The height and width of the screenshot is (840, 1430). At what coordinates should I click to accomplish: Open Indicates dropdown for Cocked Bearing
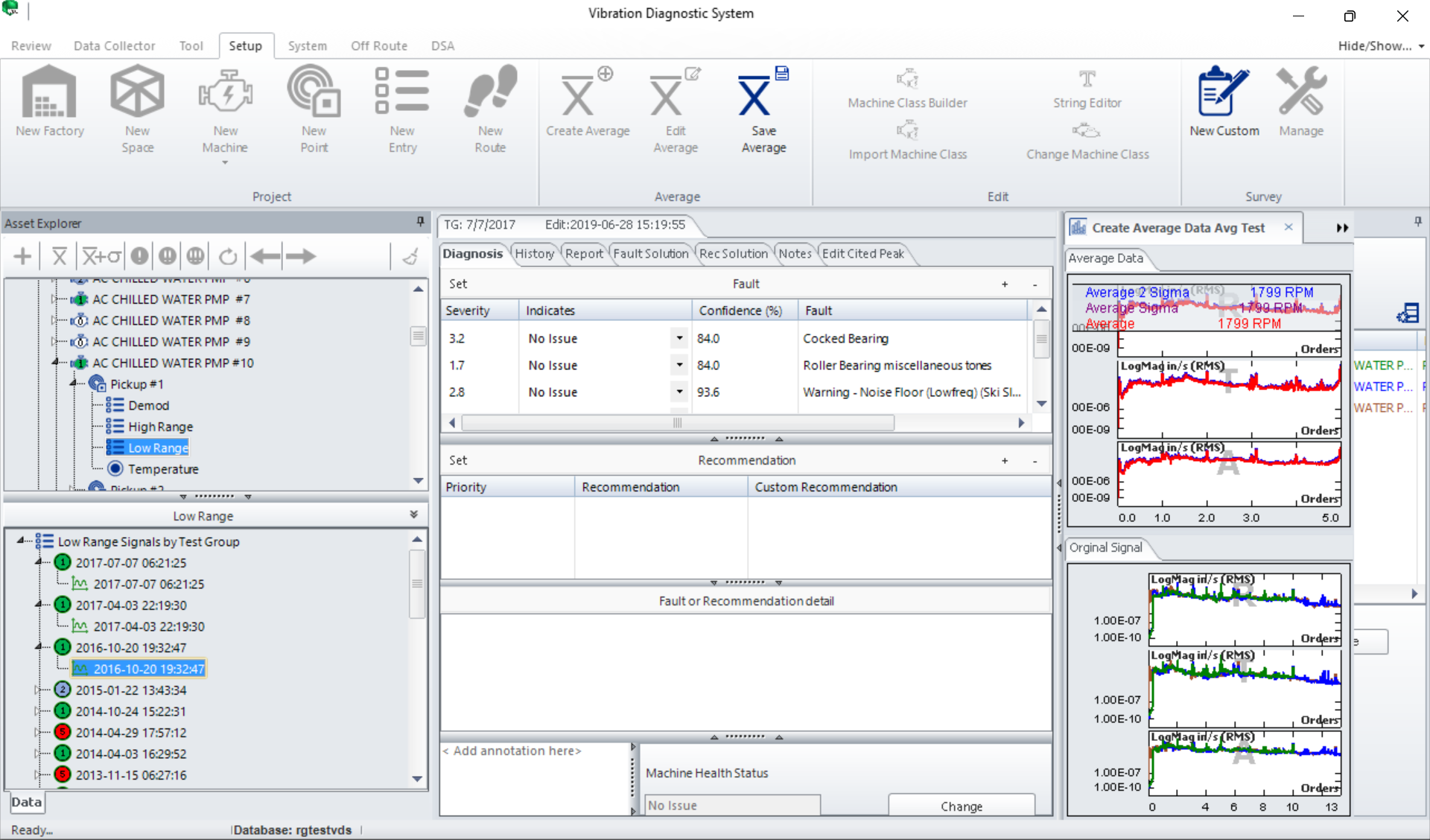[679, 338]
